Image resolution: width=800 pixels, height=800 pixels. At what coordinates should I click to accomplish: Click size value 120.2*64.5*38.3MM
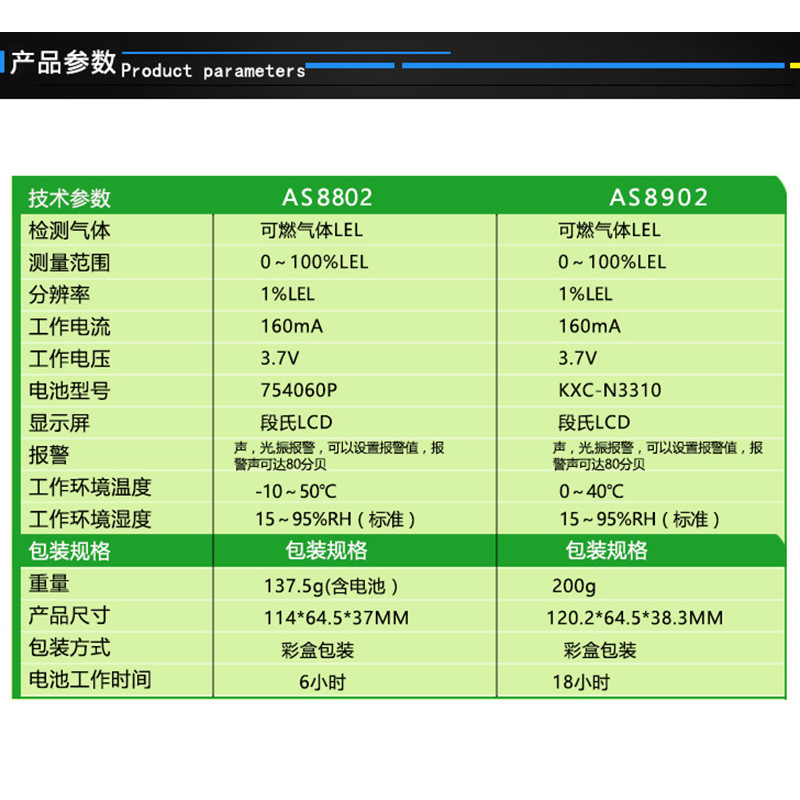tap(635, 618)
